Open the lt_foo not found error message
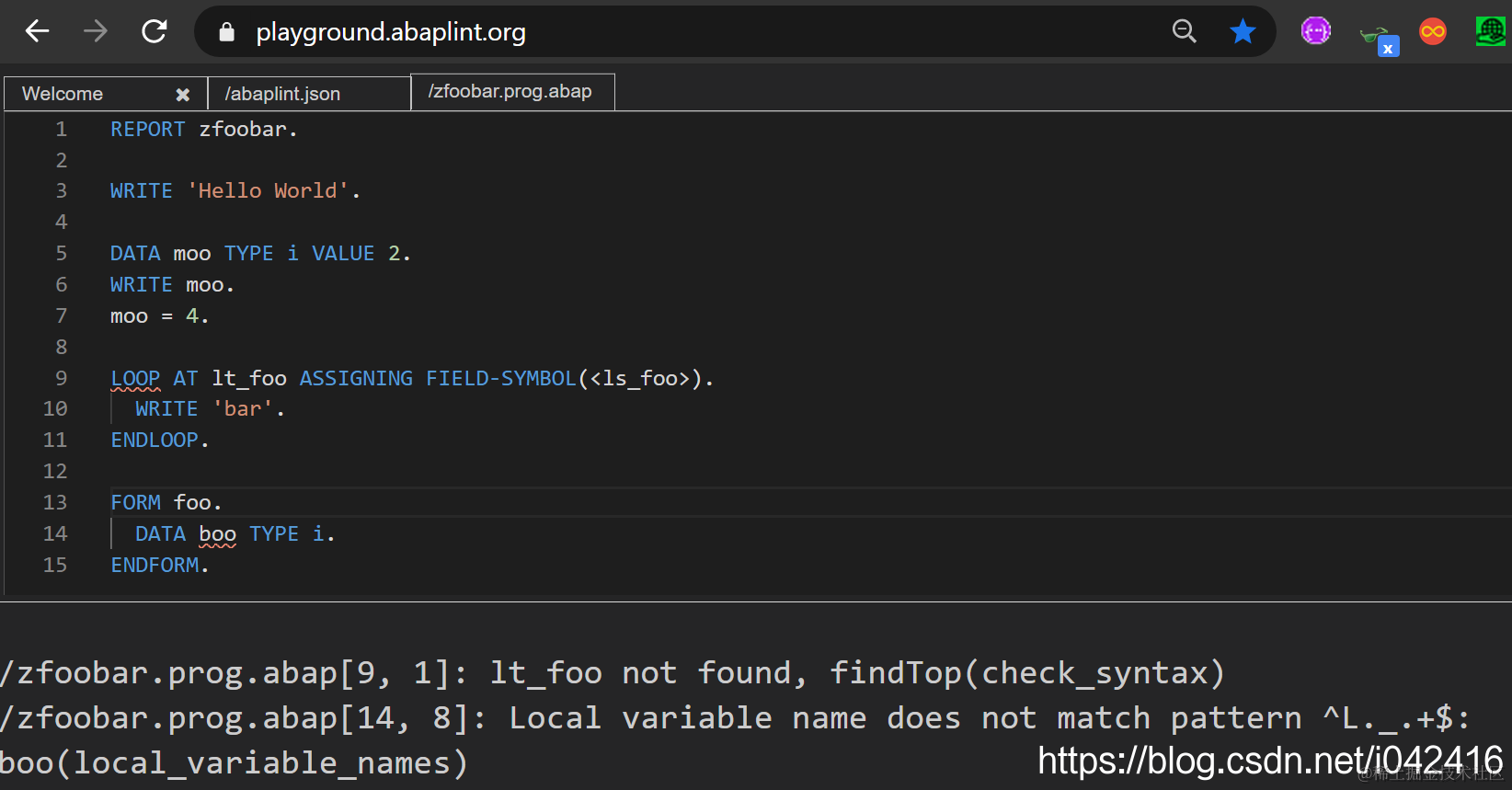Viewport: 1512px width, 790px height. (613, 673)
